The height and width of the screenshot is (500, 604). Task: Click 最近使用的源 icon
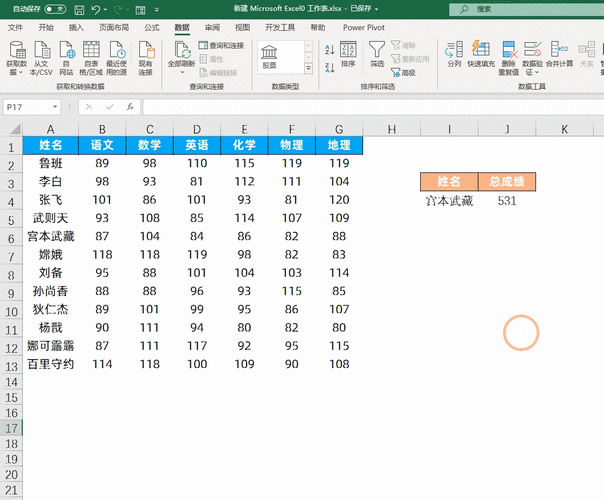pos(116,59)
